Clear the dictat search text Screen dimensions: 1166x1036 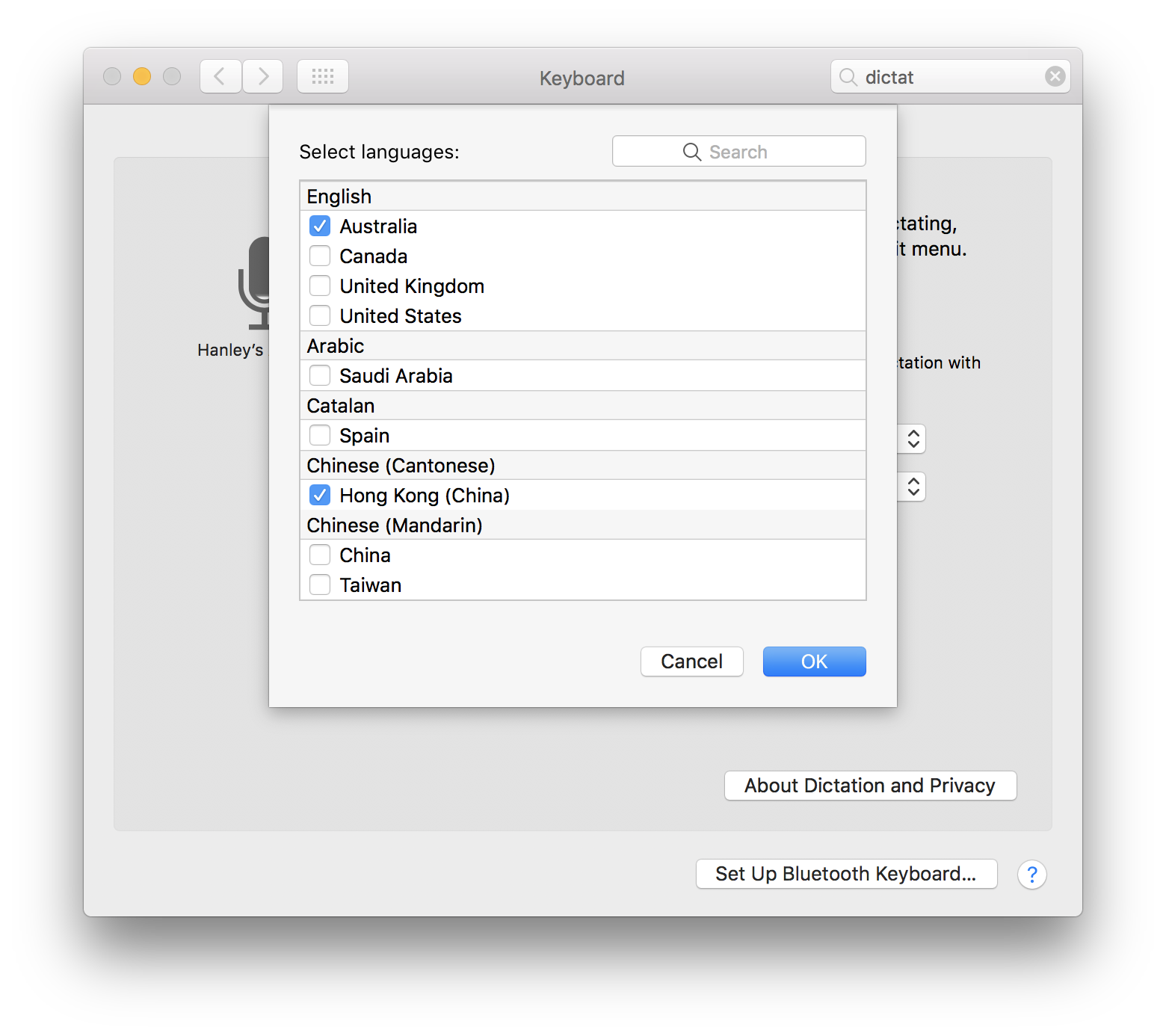(1055, 75)
